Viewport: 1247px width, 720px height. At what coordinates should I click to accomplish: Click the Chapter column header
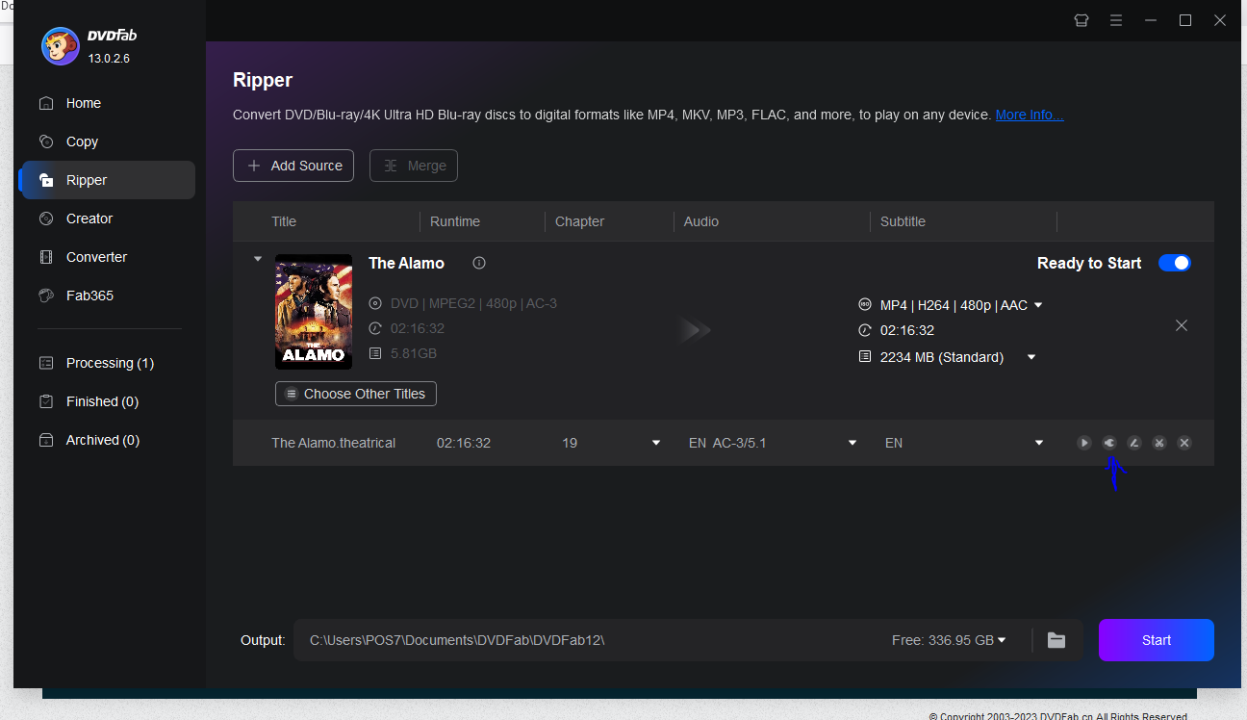coord(580,222)
